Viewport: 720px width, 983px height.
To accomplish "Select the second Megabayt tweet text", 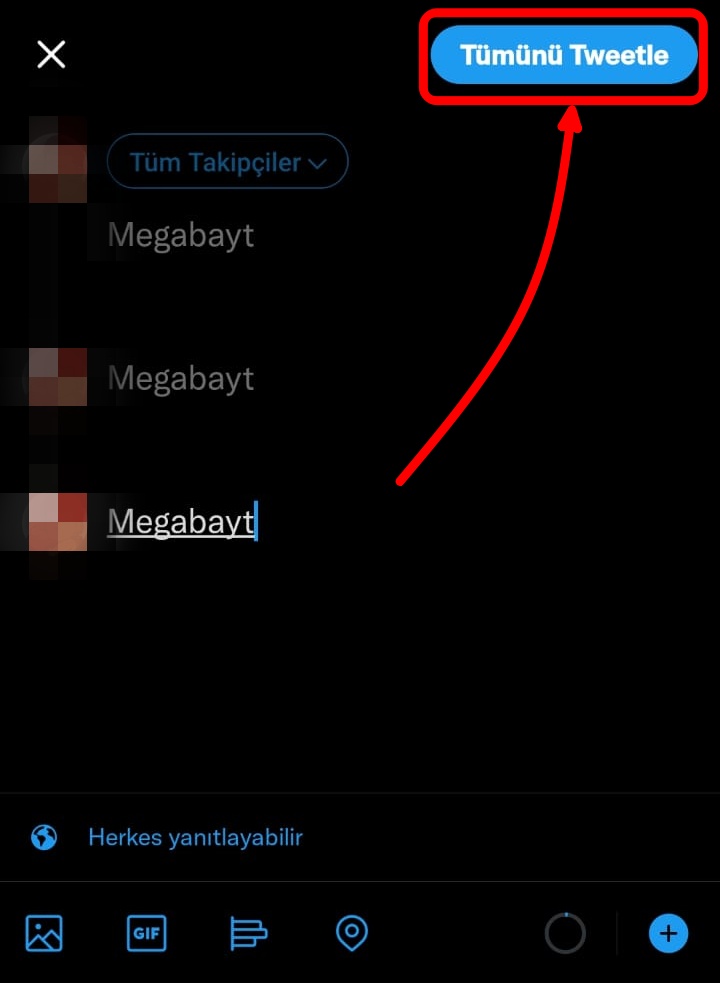I will tap(181, 379).
